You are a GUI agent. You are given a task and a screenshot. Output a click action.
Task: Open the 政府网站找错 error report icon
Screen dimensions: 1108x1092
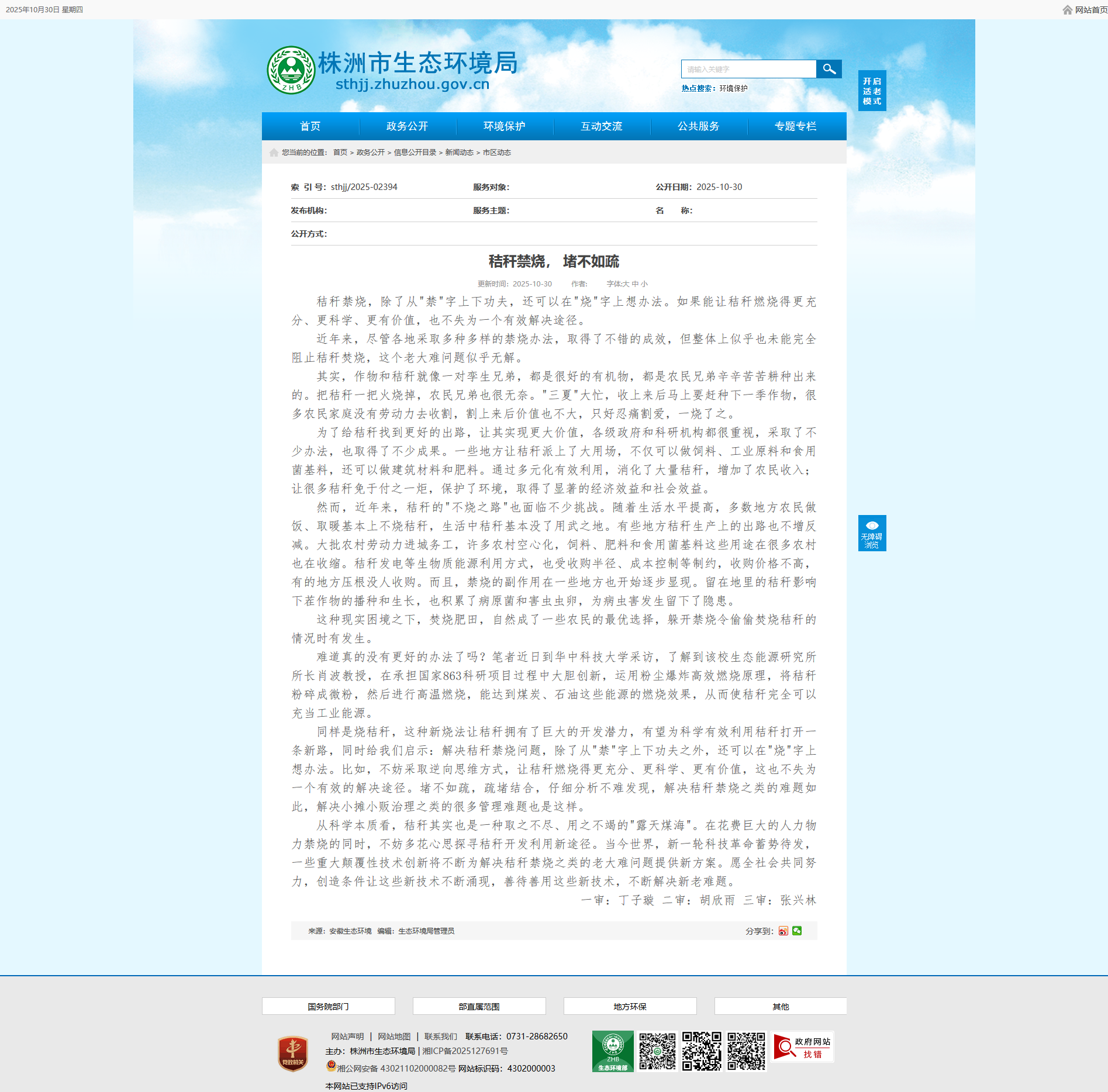802,1047
